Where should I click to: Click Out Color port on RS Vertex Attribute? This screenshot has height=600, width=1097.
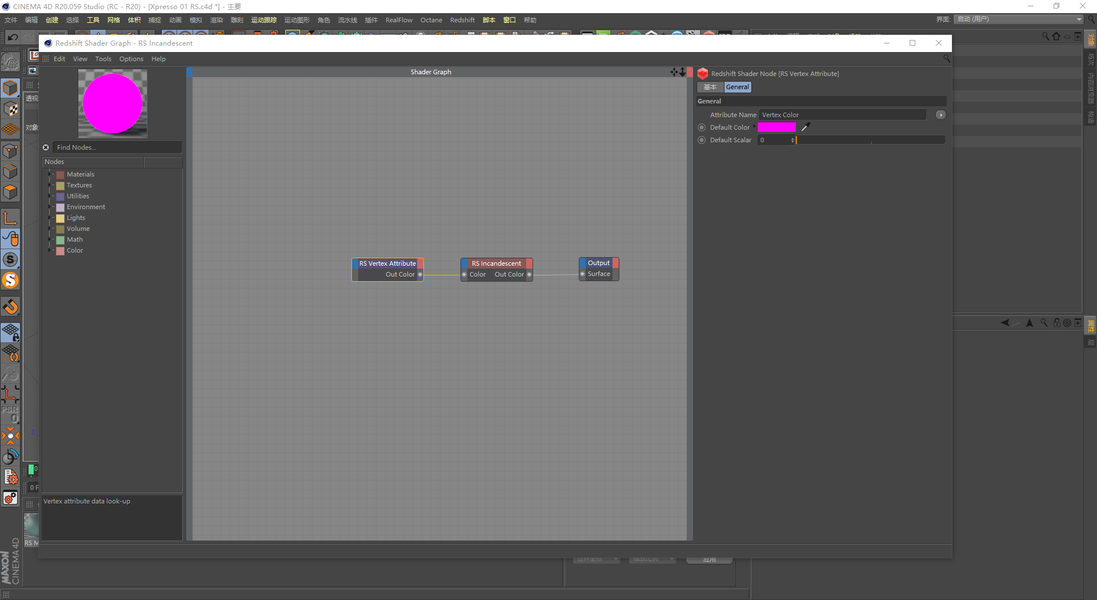pos(420,274)
